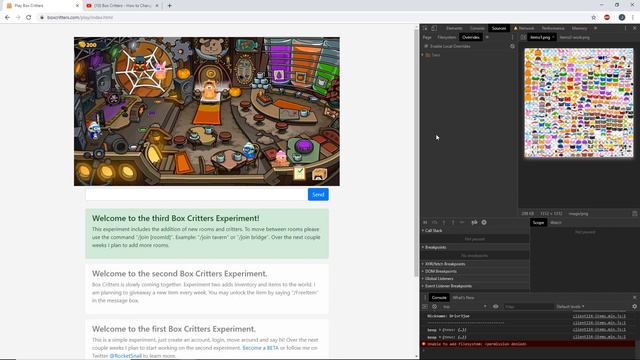Click the checklist icon in game
This screenshot has height=360, width=640.
pyautogui.click(x=299, y=173)
